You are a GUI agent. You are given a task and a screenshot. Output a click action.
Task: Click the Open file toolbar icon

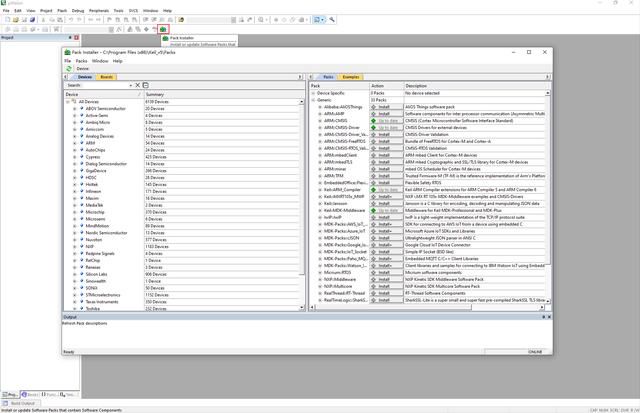[16, 20]
